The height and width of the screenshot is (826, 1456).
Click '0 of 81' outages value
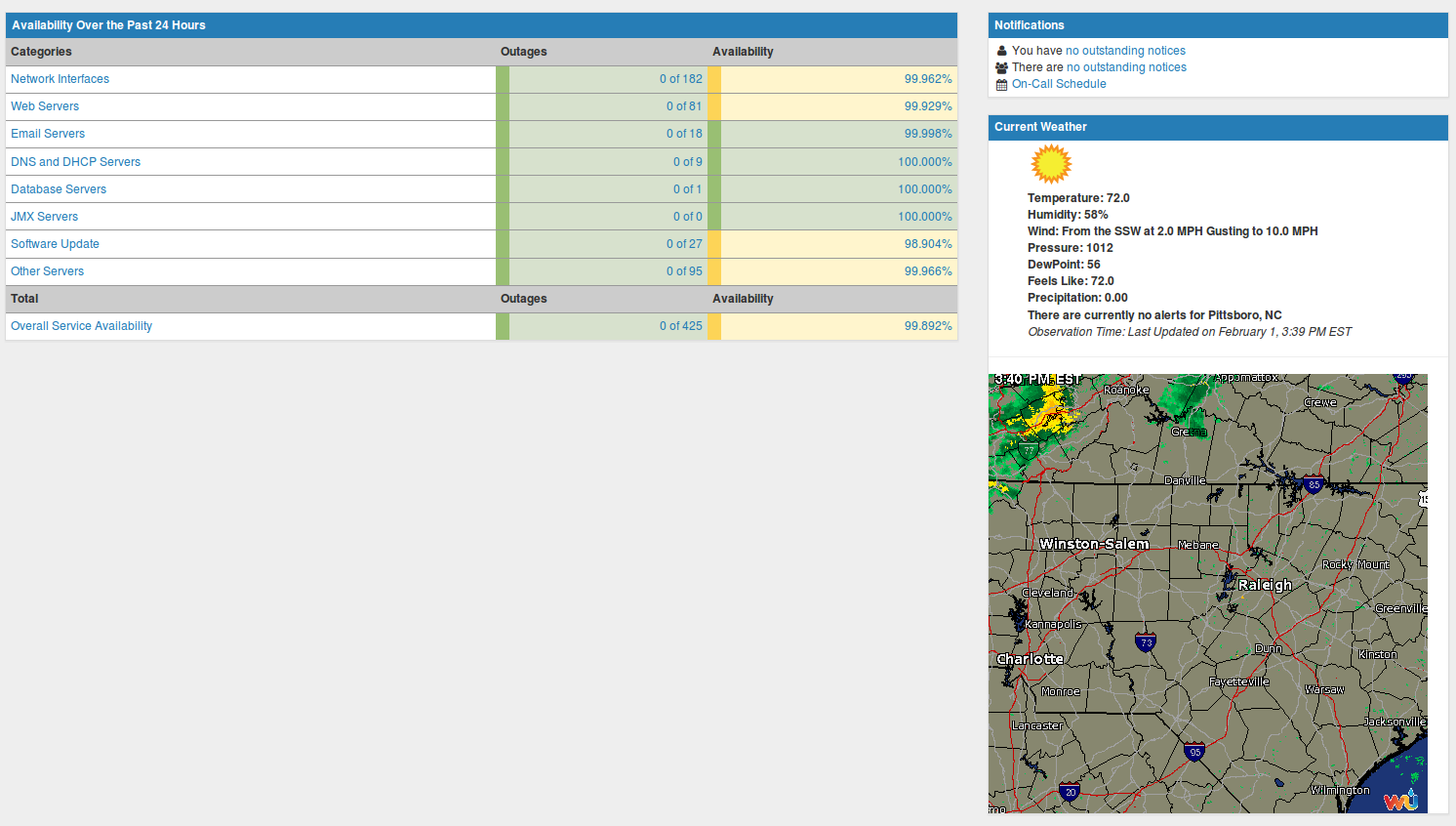coord(684,106)
